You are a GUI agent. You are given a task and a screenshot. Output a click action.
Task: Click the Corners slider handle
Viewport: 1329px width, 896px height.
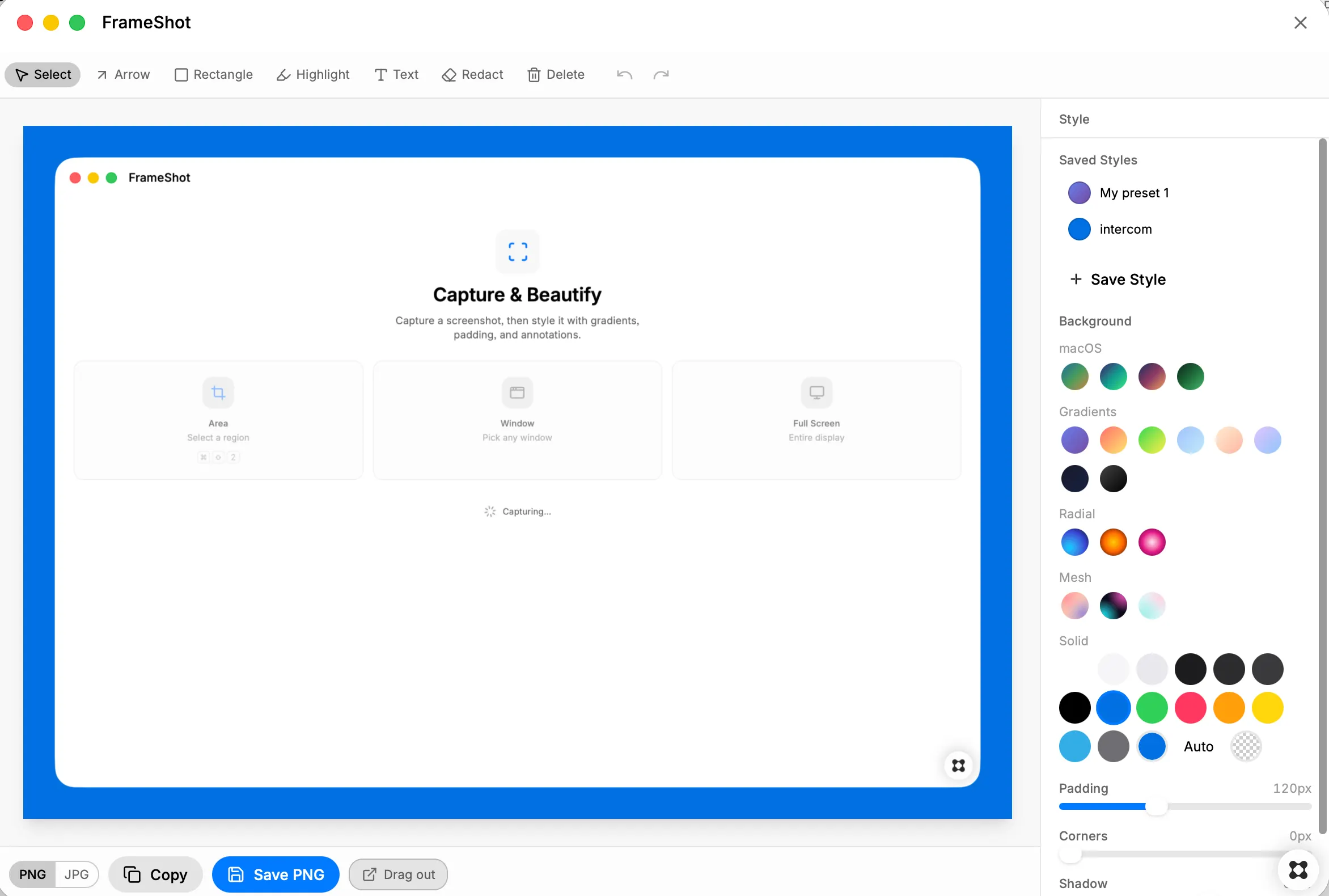tap(1070, 855)
